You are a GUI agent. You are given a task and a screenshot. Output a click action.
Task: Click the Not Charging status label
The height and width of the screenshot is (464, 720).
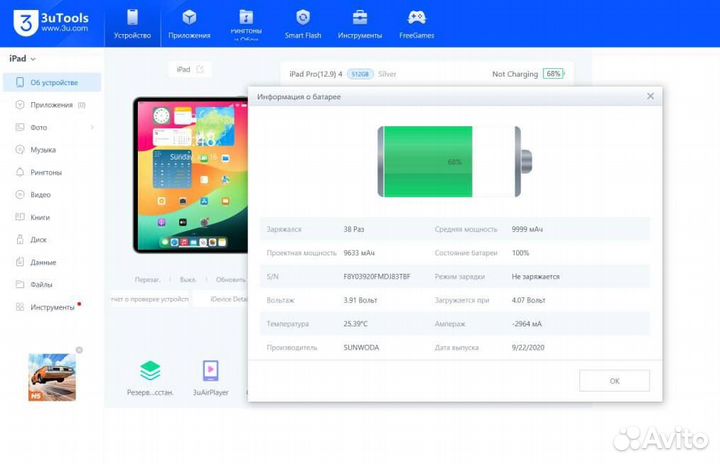tap(515, 74)
